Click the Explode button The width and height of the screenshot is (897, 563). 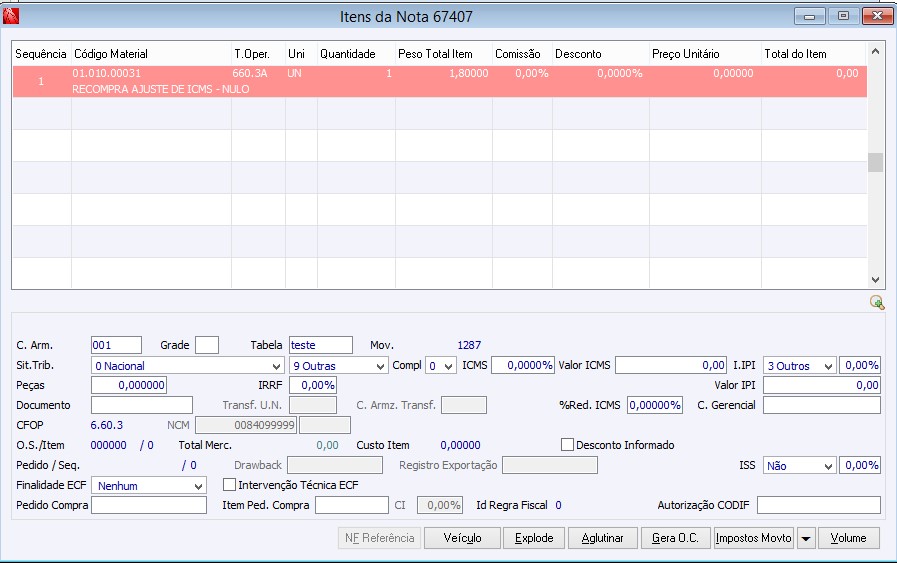tap(534, 538)
